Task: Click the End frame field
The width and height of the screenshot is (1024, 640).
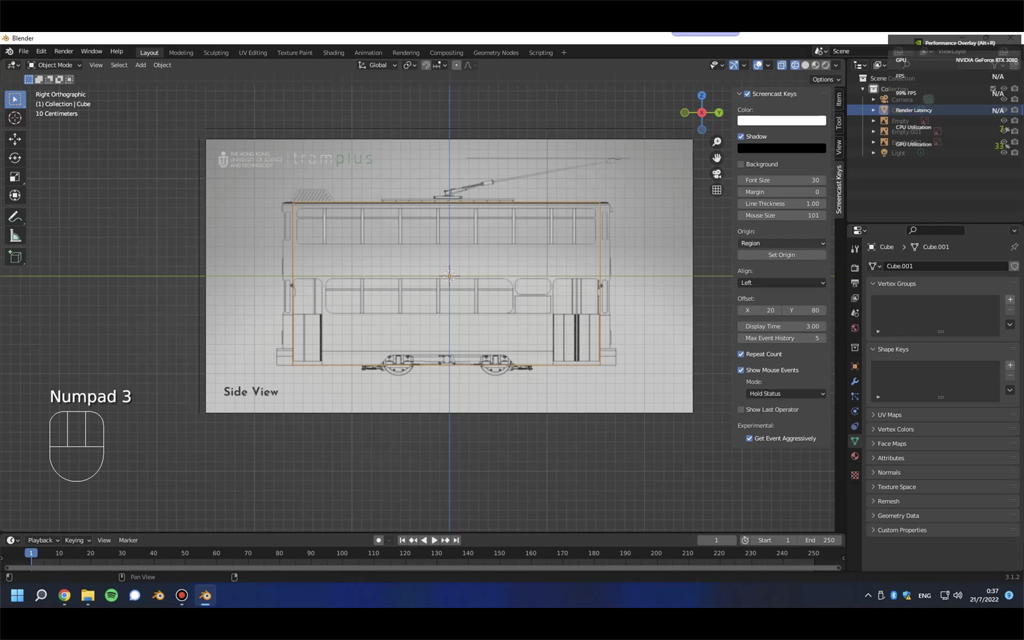Action: pos(820,540)
